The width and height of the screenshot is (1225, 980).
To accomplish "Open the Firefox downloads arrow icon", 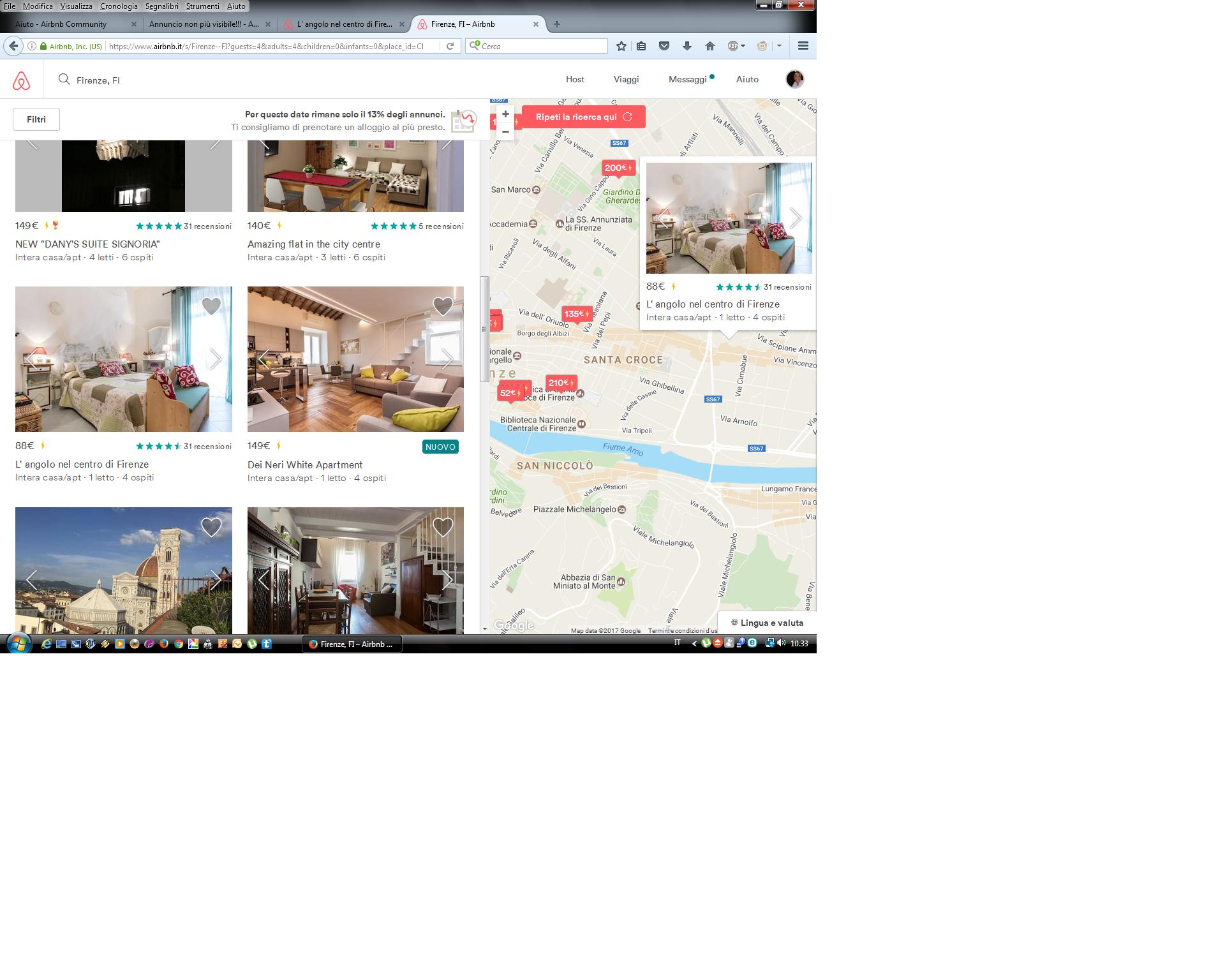I will coord(687,46).
